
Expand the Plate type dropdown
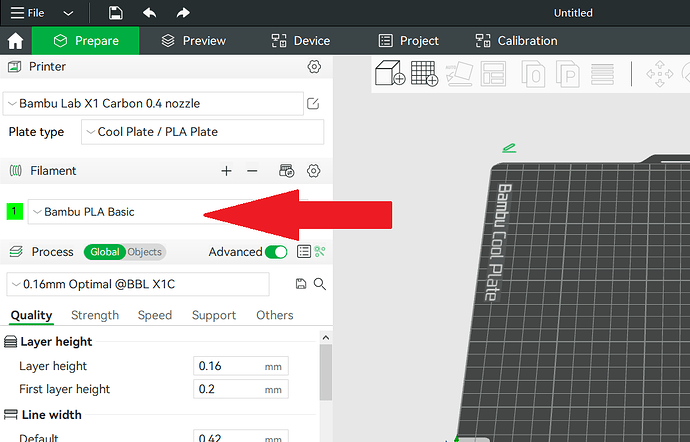[x=202, y=132]
